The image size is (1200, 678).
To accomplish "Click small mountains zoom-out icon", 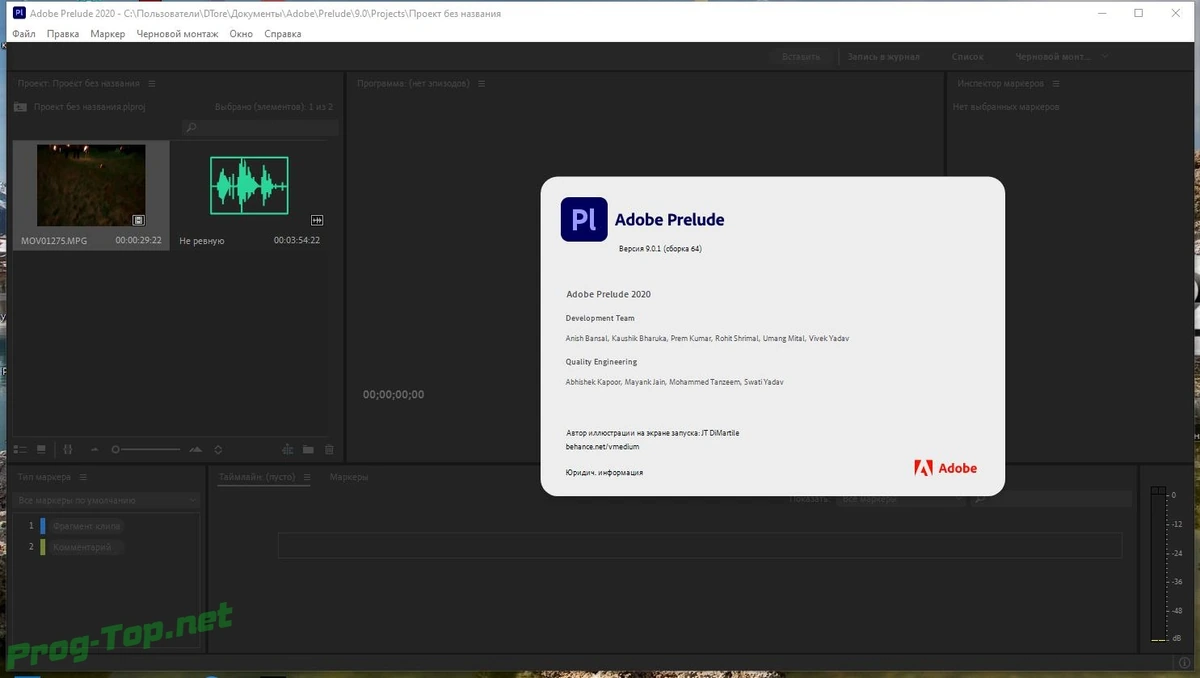I will (95, 450).
